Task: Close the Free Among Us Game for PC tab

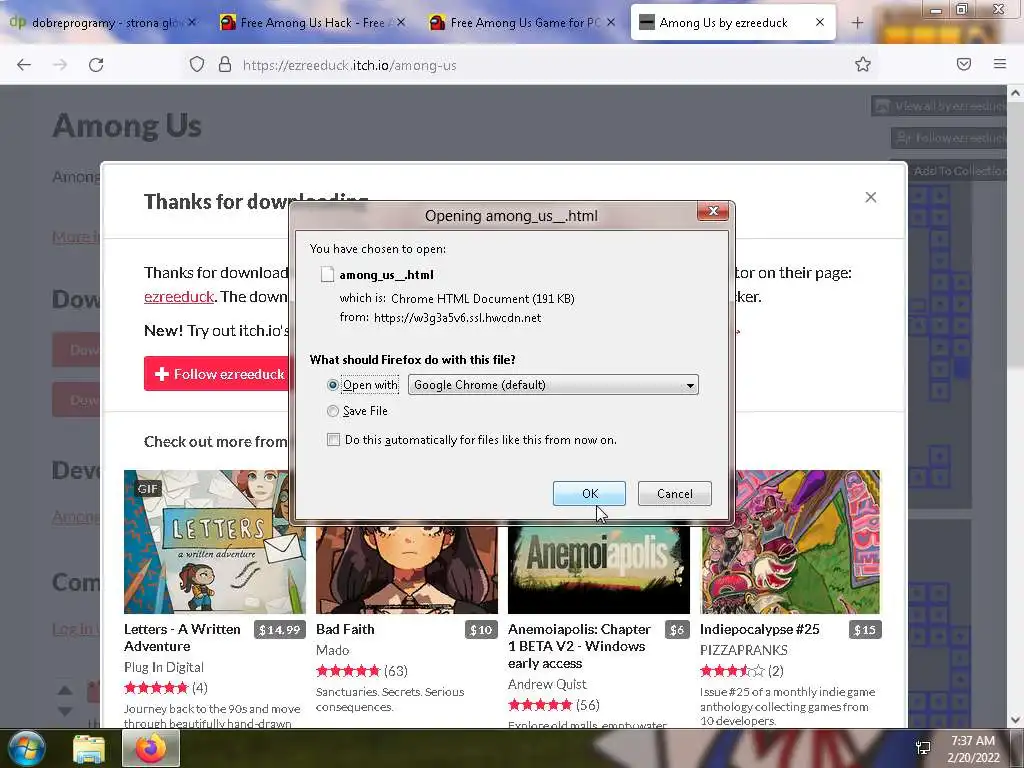Action: point(611,22)
